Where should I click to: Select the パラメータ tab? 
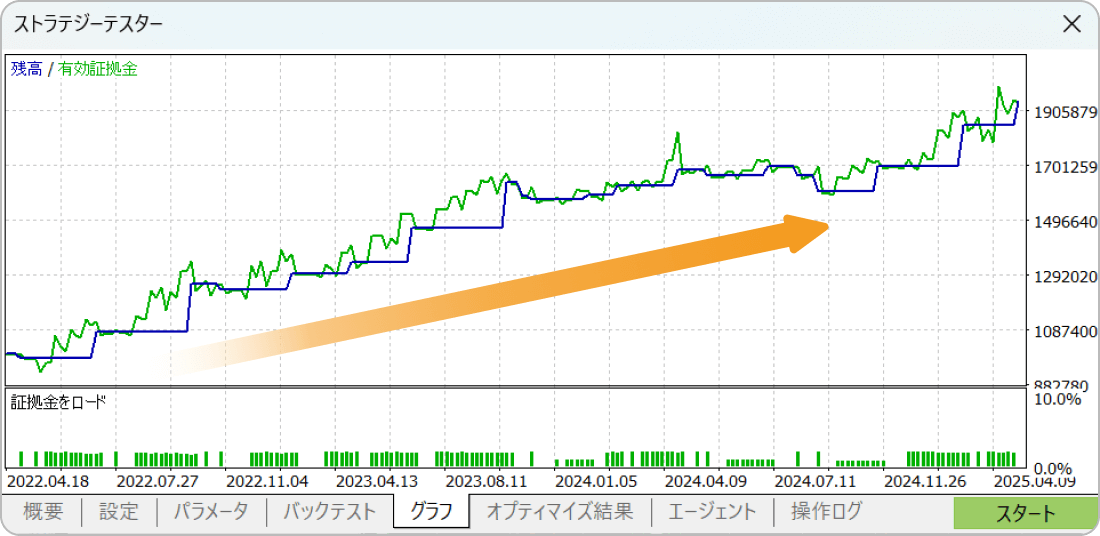pyautogui.click(x=211, y=512)
